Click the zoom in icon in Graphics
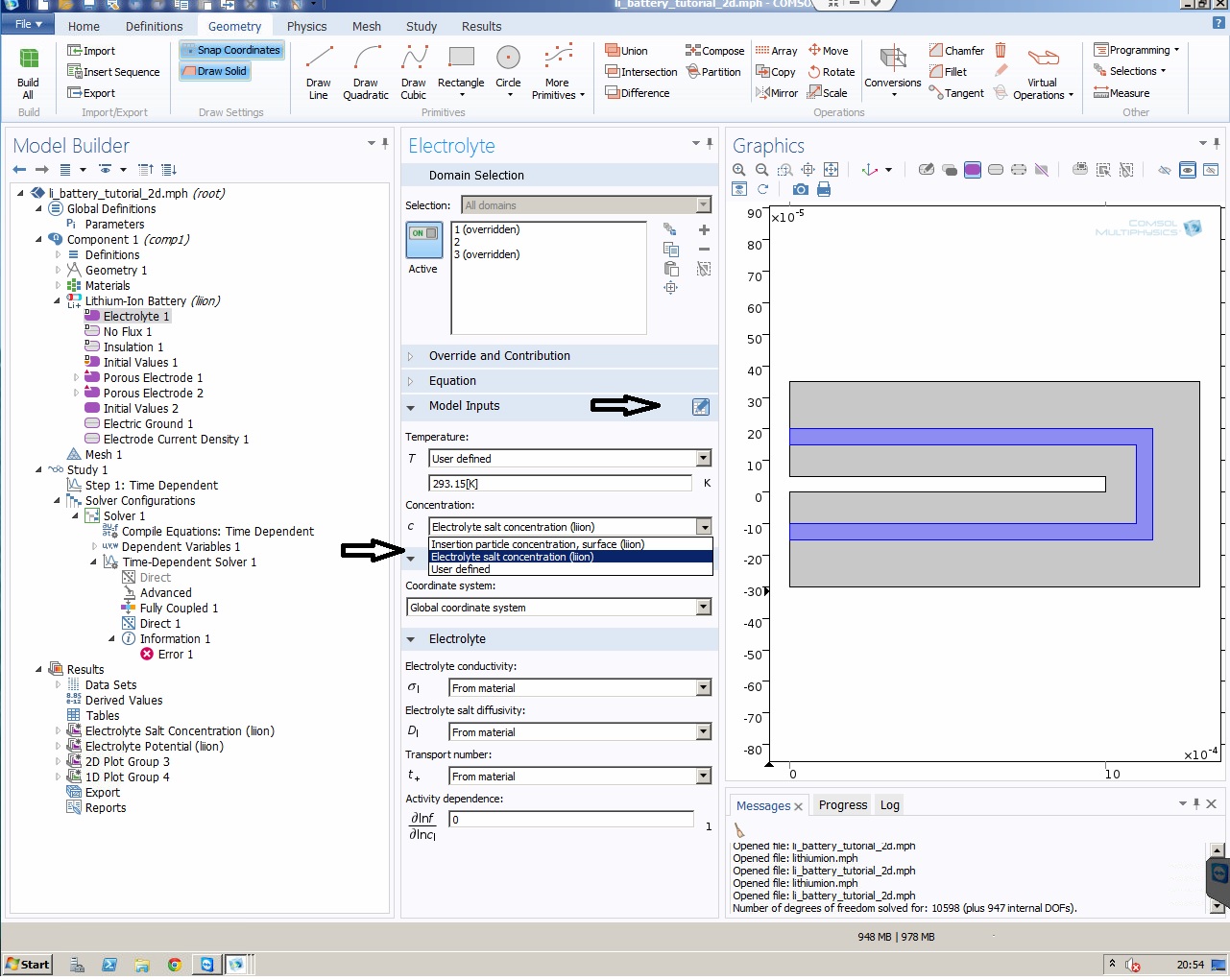Image resolution: width=1230 pixels, height=980 pixels. 739,170
